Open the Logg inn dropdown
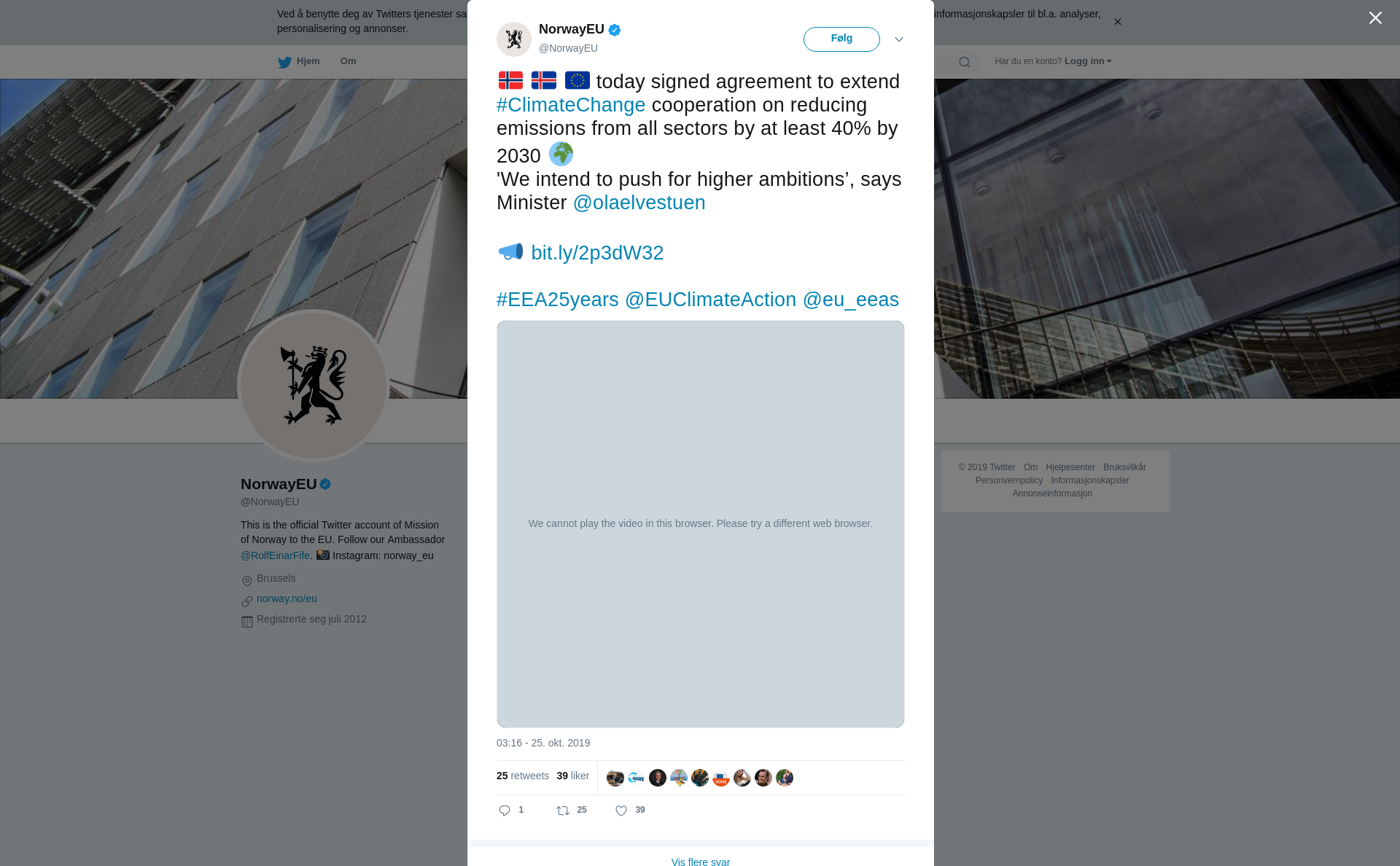 (x=1088, y=61)
